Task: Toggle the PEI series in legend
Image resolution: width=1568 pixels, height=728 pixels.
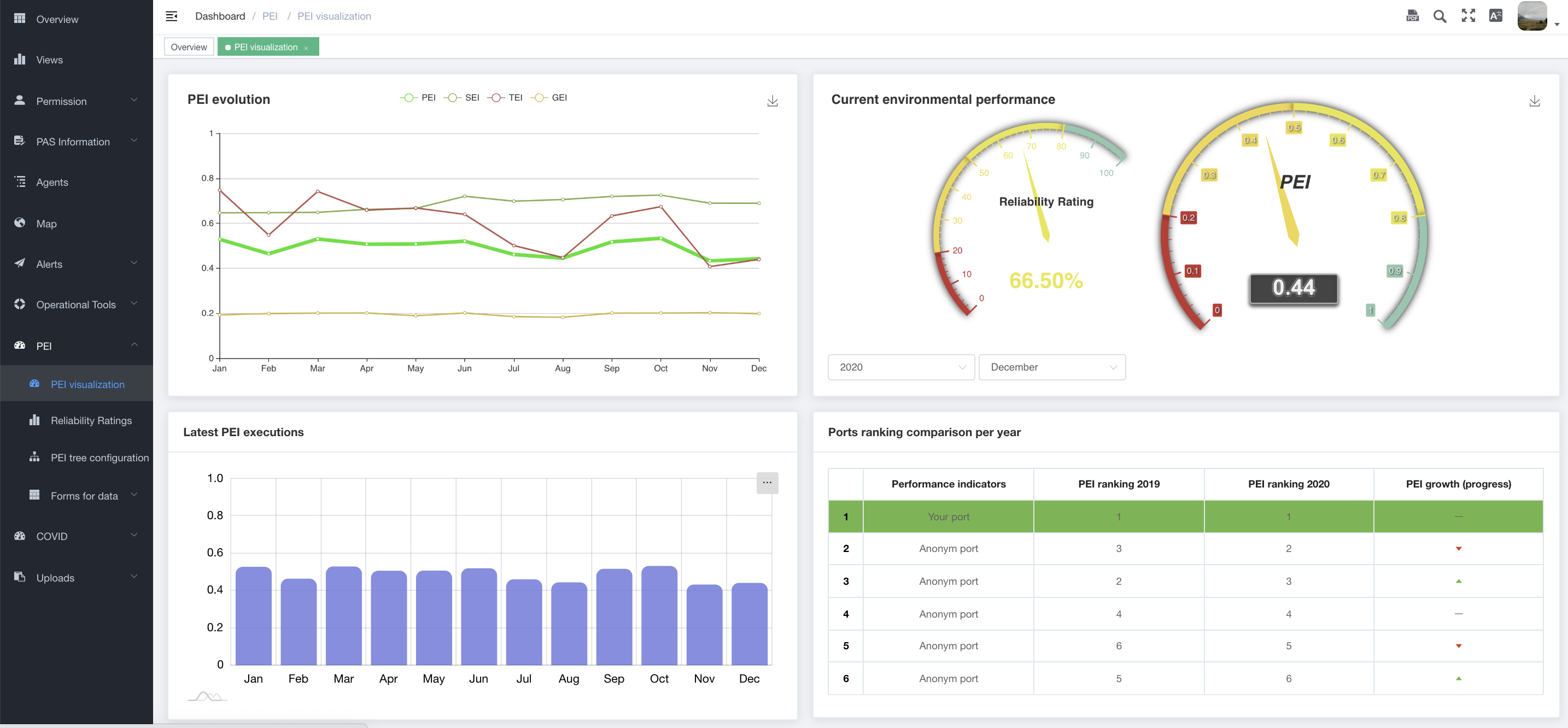Action: 418,97
